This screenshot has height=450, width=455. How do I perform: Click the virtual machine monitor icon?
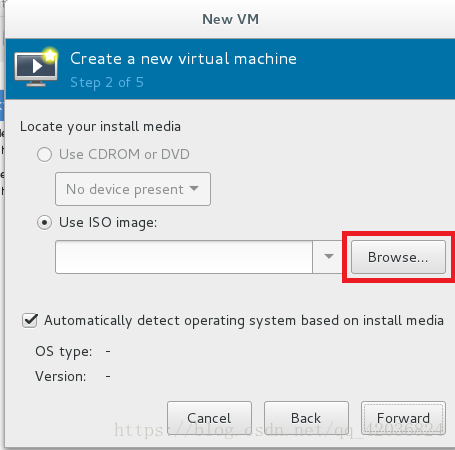36,67
